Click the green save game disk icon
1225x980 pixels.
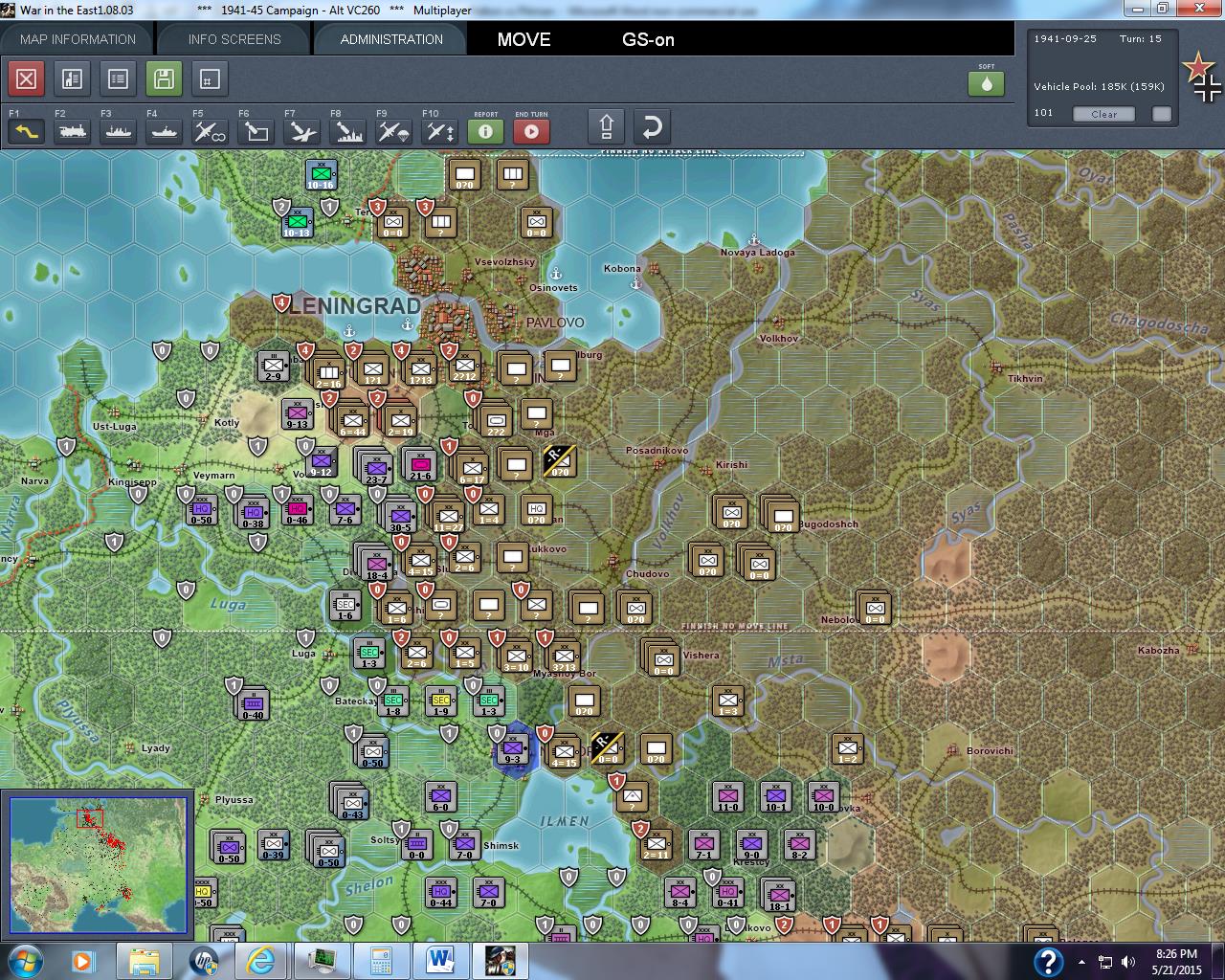(x=163, y=78)
